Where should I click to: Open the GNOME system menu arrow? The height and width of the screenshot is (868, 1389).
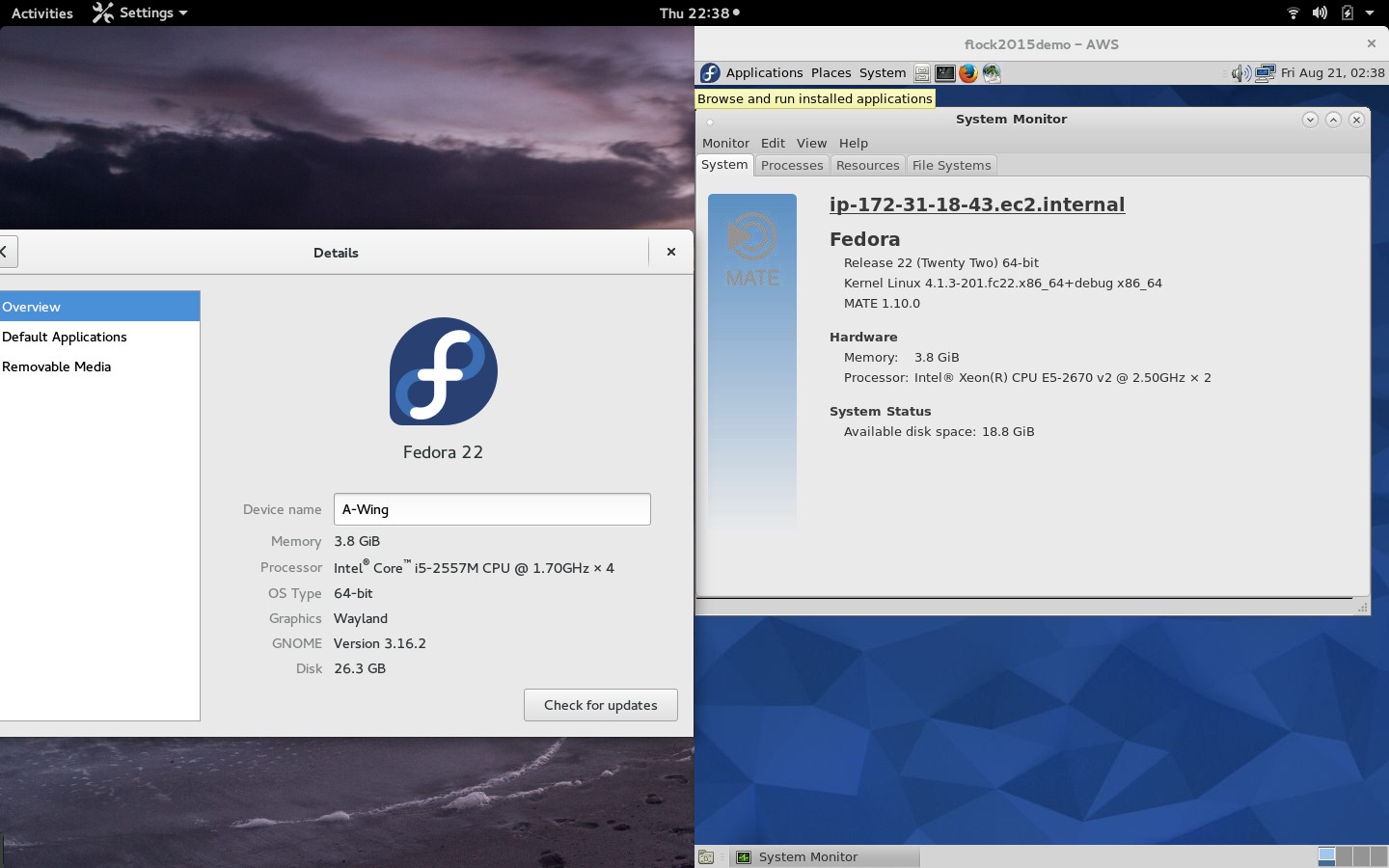pos(1370,14)
